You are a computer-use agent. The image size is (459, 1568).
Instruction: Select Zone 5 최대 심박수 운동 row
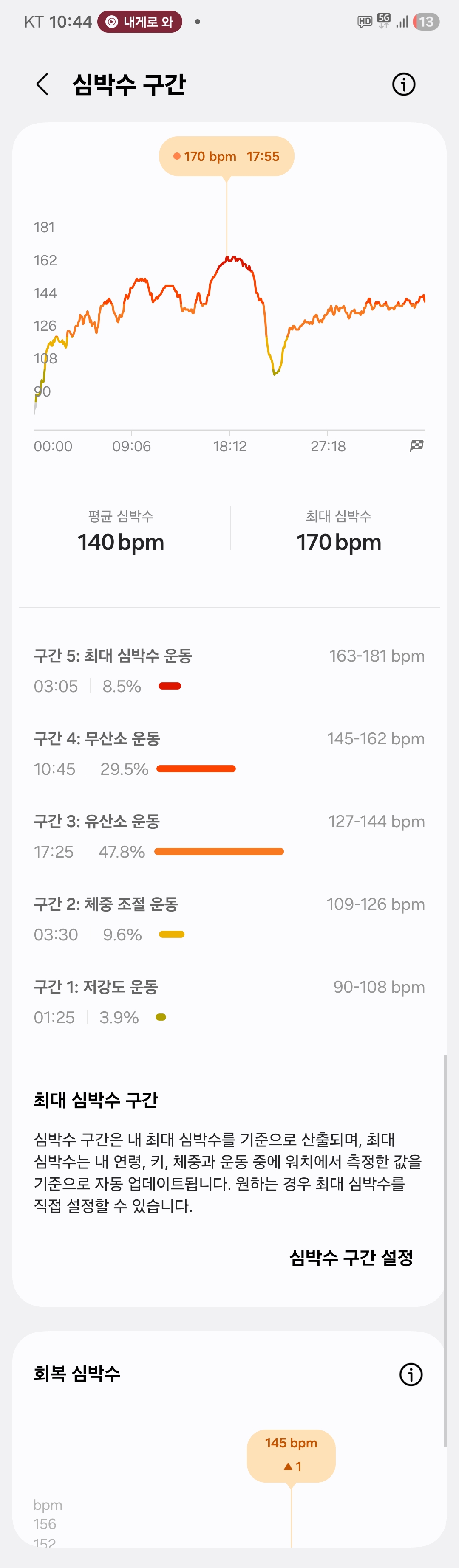point(229,671)
